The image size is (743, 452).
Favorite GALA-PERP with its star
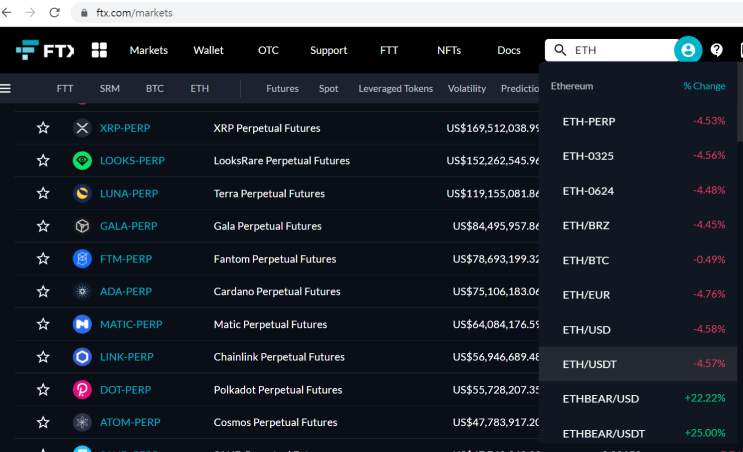(43, 226)
